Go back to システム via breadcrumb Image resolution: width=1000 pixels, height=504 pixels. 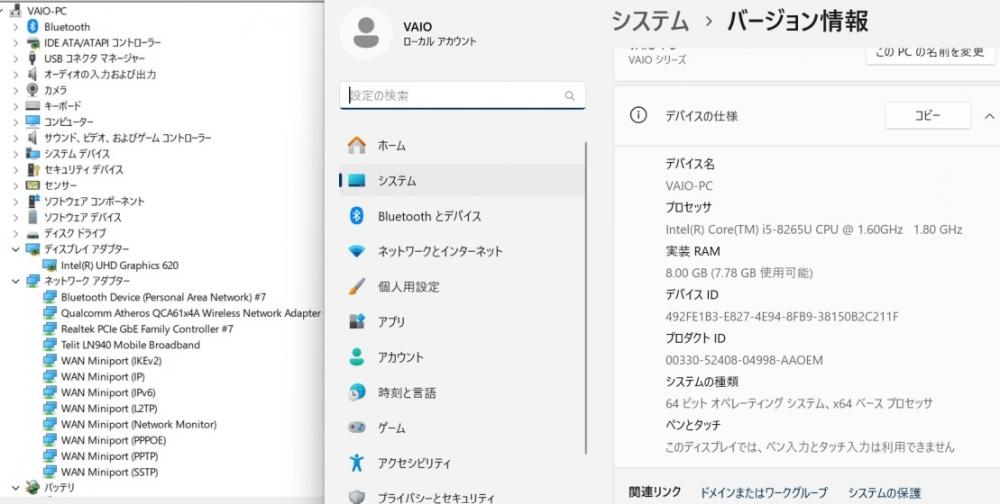[x=650, y=21]
